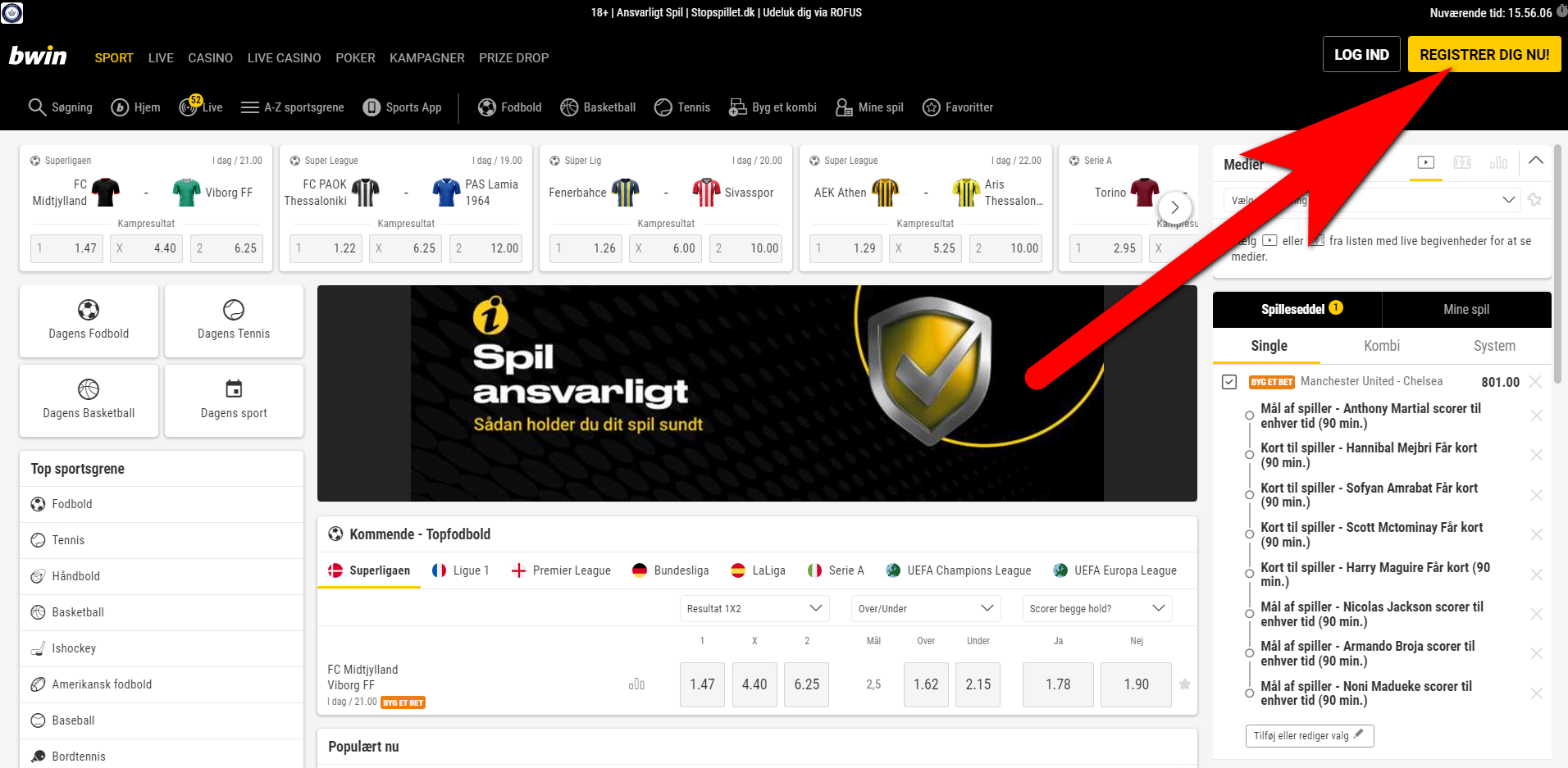Open Sports App link
Screen dimensions: 1568x768
tap(402, 107)
